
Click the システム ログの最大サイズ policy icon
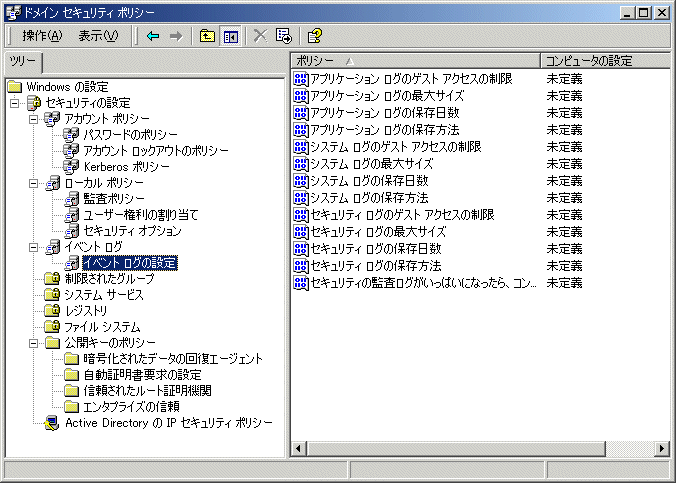coord(300,164)
